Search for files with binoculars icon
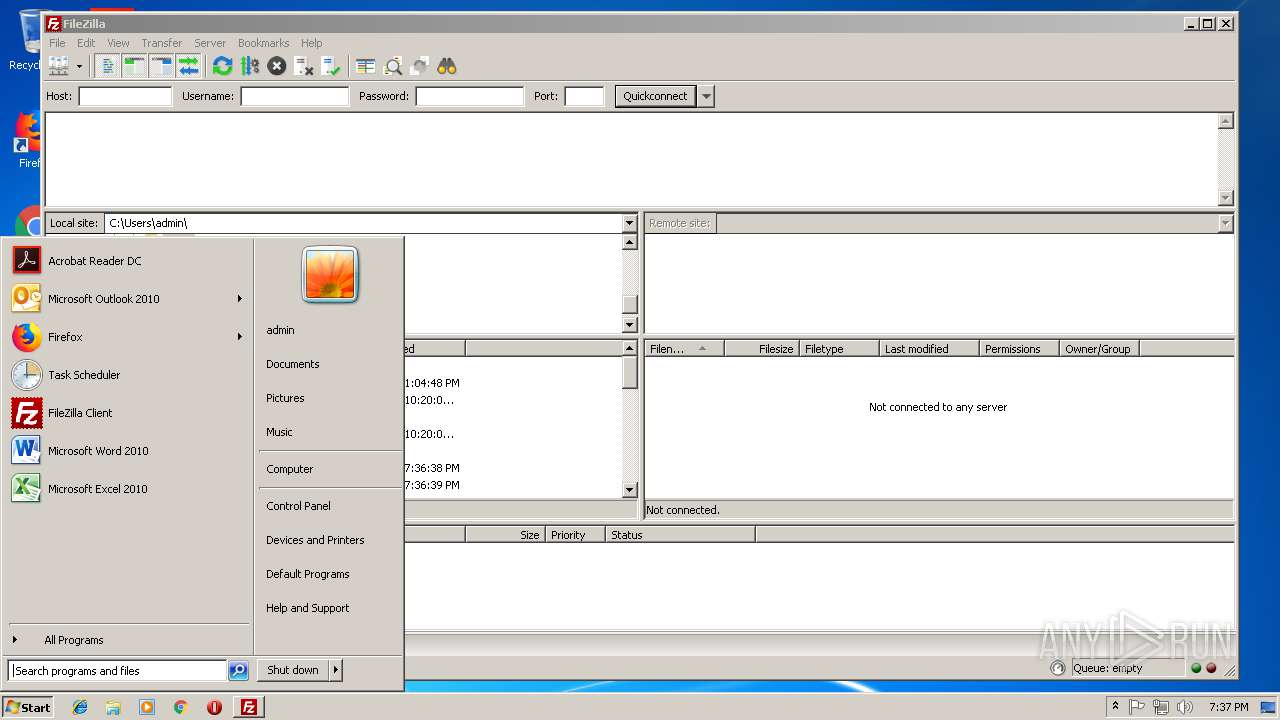Screen dimensions: 1280x720 click(x=447, y=66)
